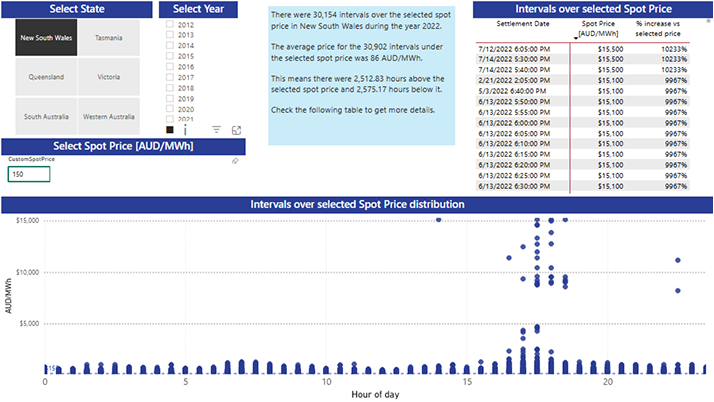Sort by % increase vs selected price

(660, 27)
